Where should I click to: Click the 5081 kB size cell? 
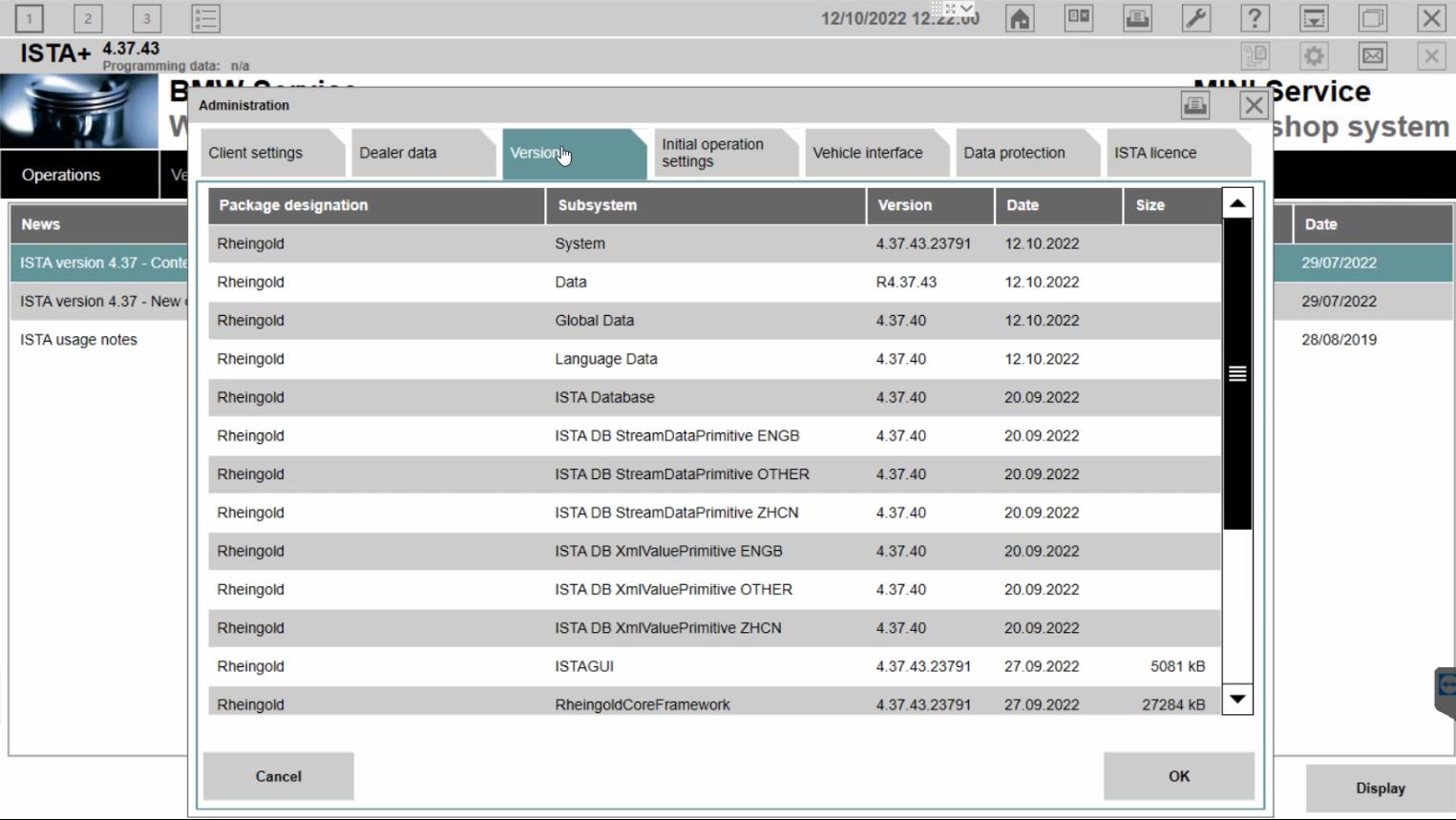pos(1177,666)
